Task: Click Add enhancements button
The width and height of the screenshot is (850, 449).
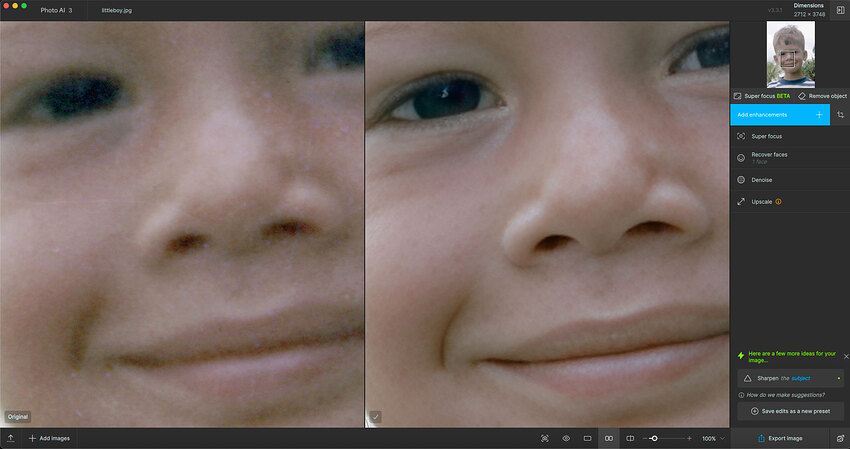Action: pyautogui.click(x=780, y=115)
